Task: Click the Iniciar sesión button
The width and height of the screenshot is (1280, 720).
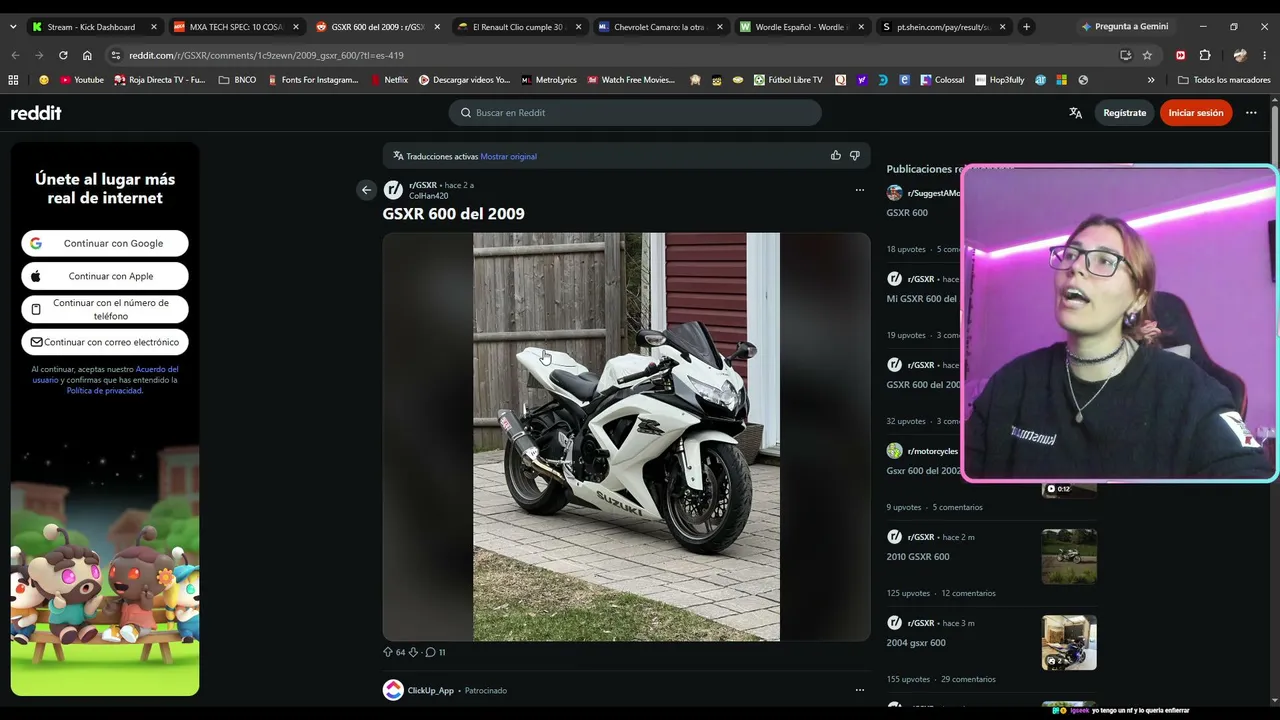Action: point(1196,113)
